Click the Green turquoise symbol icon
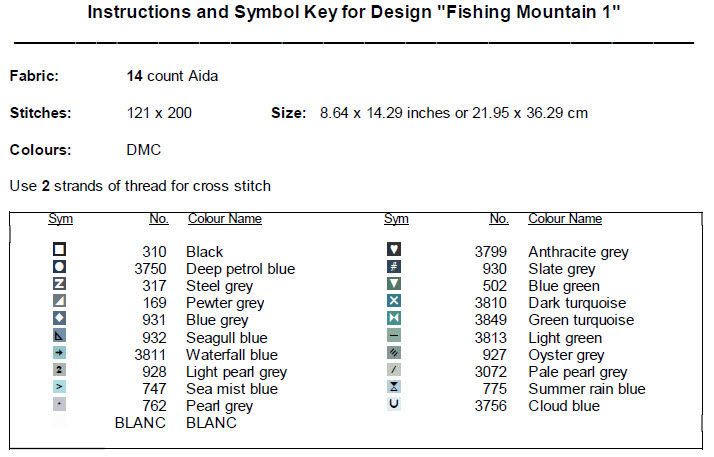Viewport: 714px width, 457px height. 394,319
